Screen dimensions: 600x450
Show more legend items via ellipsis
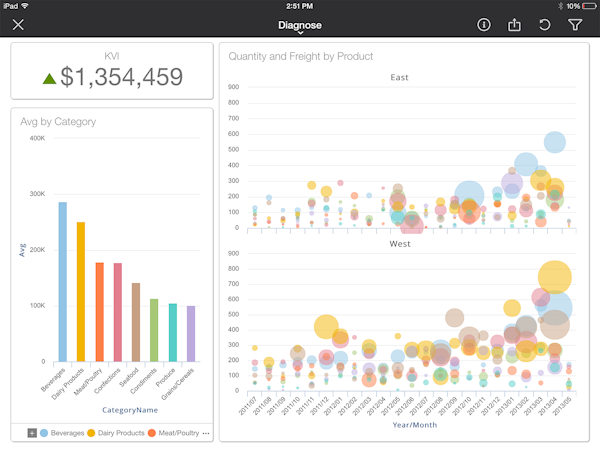206,433
